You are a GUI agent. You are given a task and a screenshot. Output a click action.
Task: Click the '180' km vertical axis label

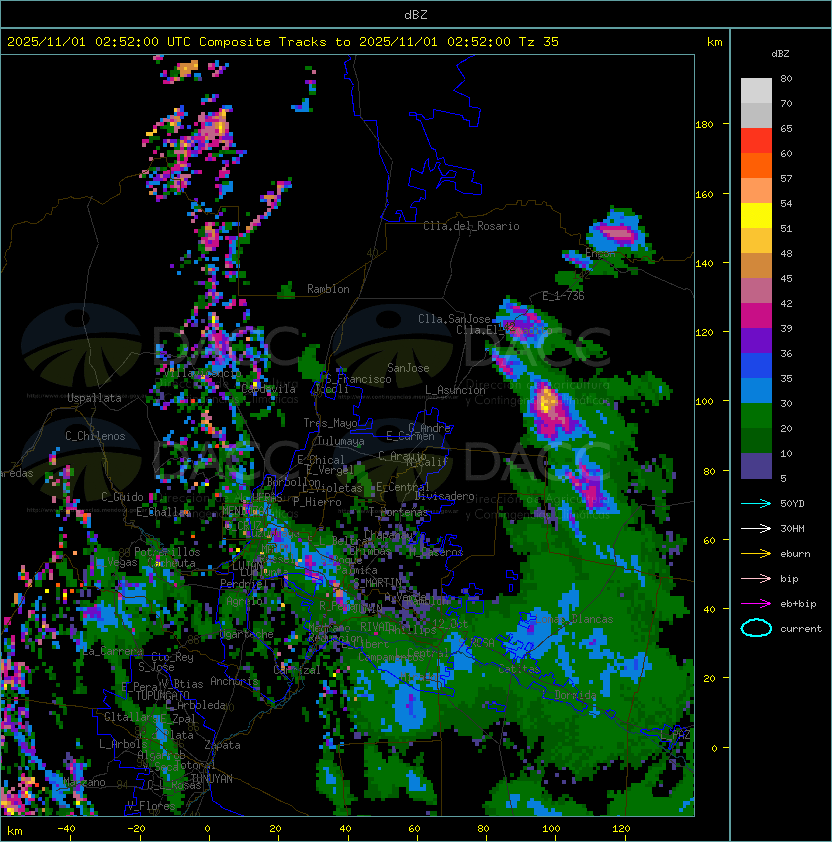tap(704, 125)
